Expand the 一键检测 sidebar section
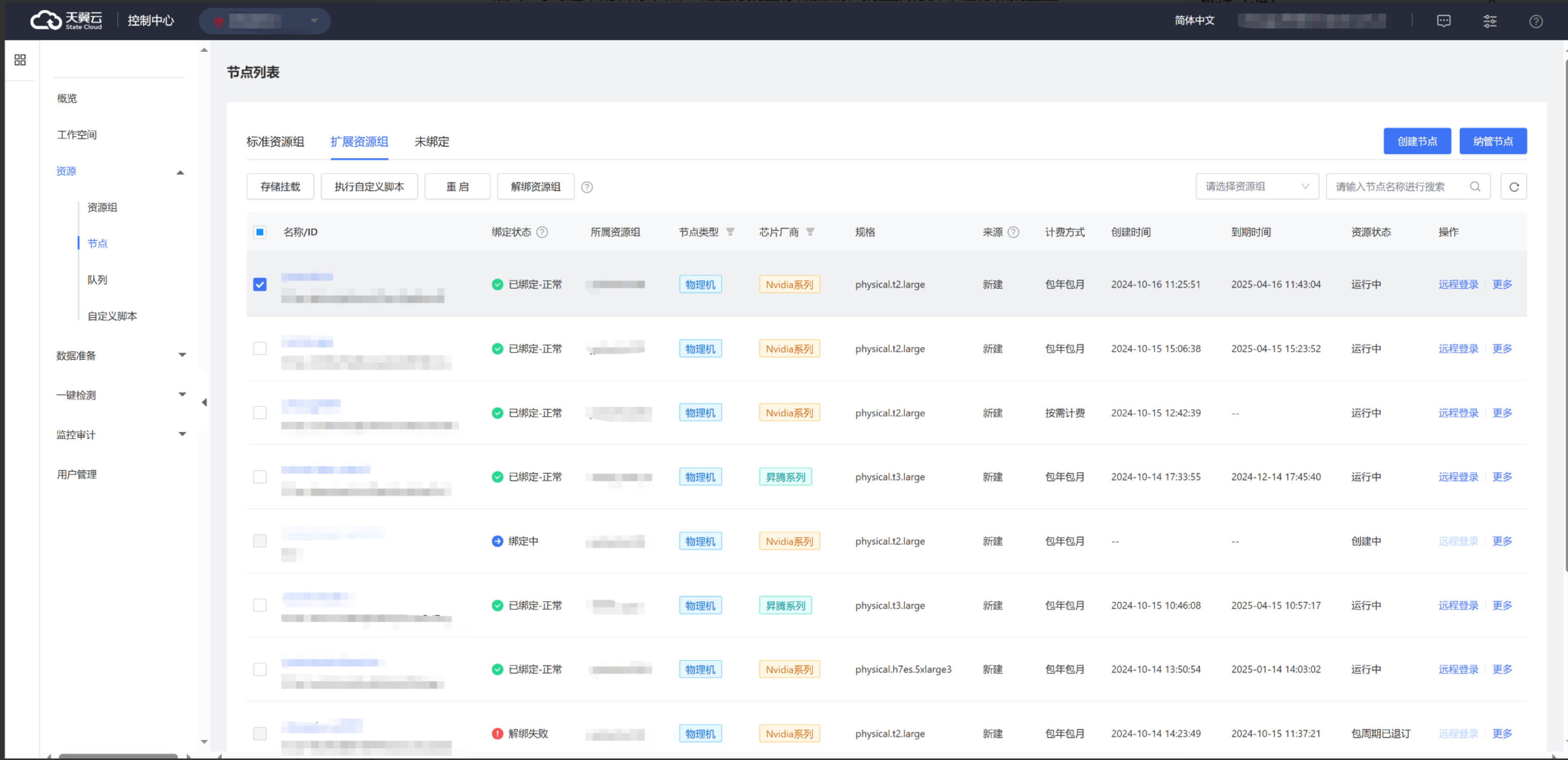1568x760 pixels. point(182,395)
